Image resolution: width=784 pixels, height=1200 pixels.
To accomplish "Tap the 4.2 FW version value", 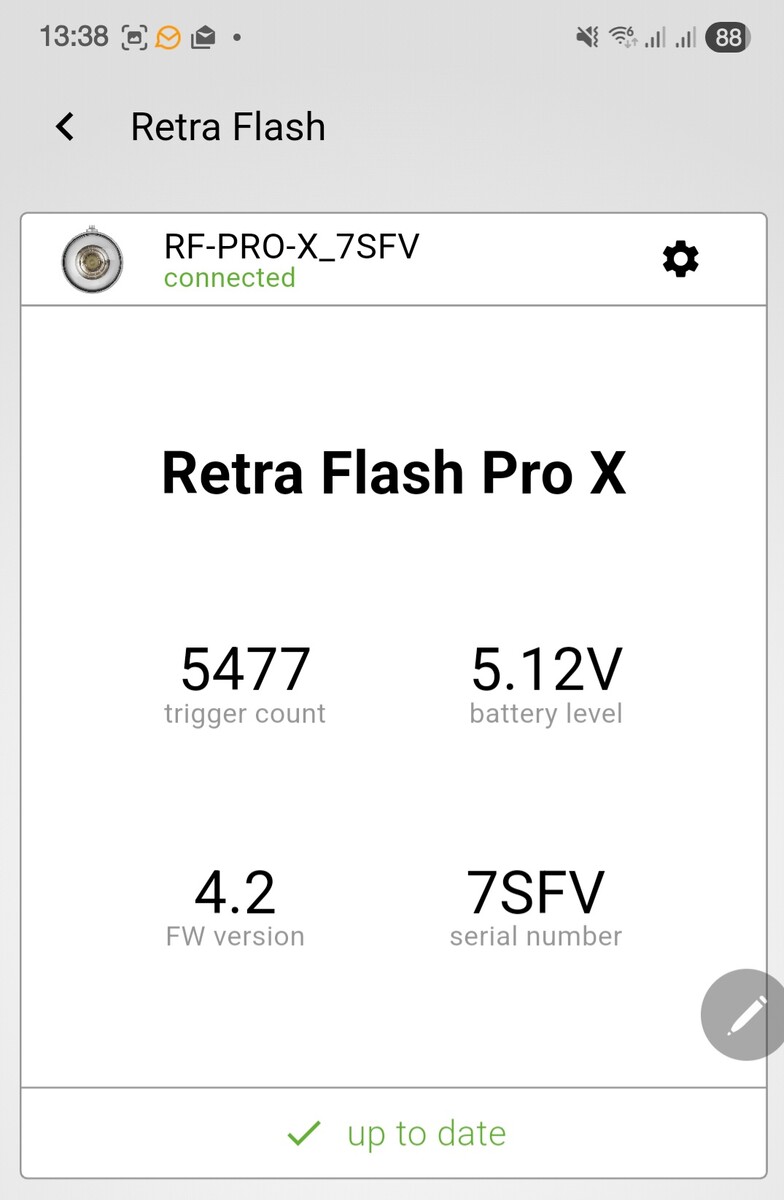I will click(235, 893).
